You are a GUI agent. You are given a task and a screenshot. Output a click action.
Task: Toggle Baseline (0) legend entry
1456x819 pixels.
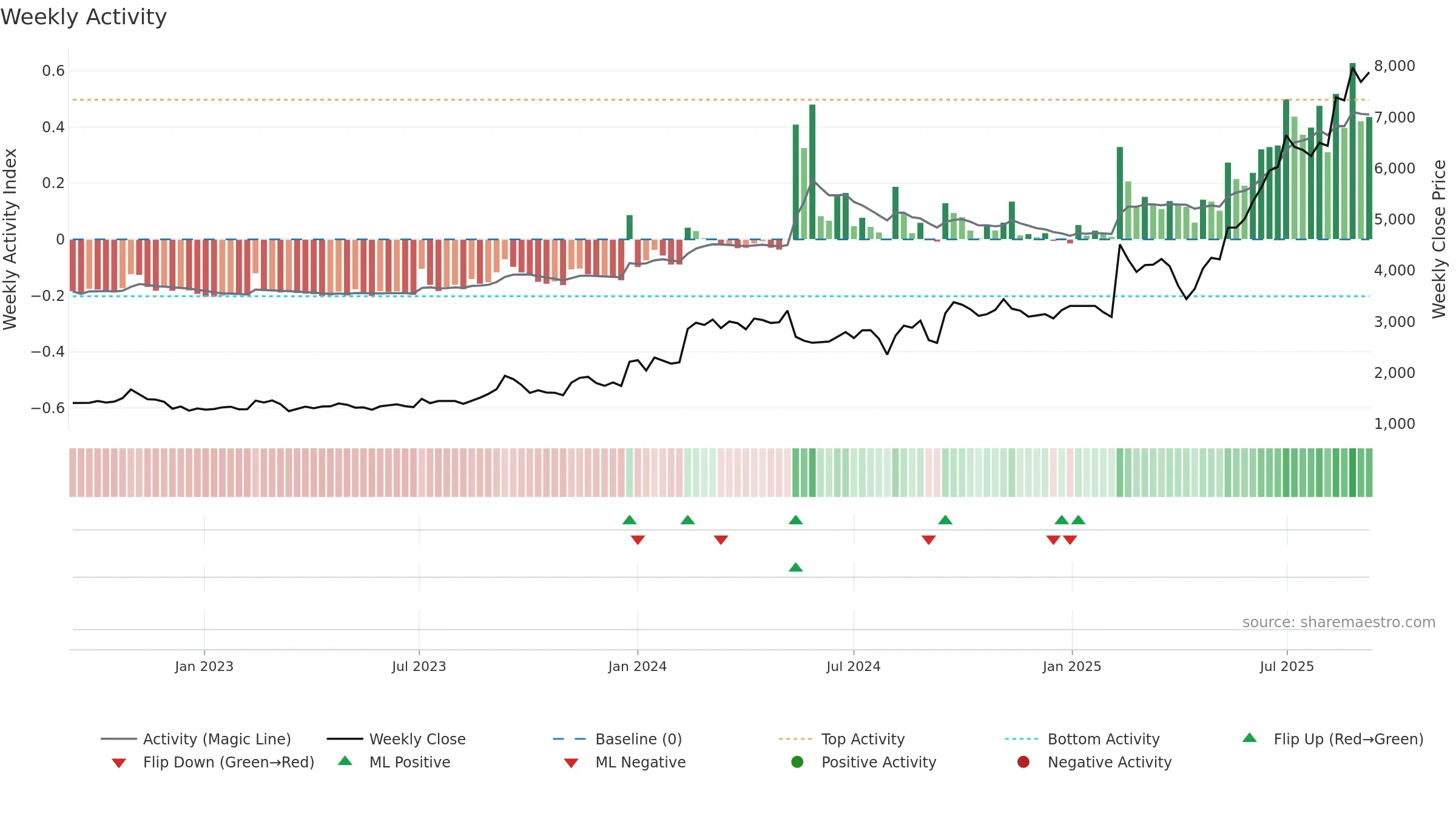point(618,739)
